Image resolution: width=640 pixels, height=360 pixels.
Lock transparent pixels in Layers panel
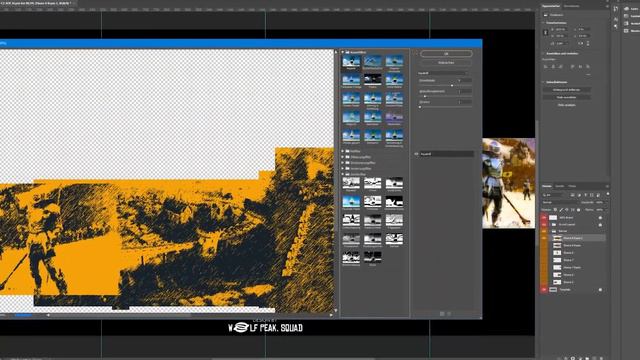pyautogui.click(x=556, y=210)
